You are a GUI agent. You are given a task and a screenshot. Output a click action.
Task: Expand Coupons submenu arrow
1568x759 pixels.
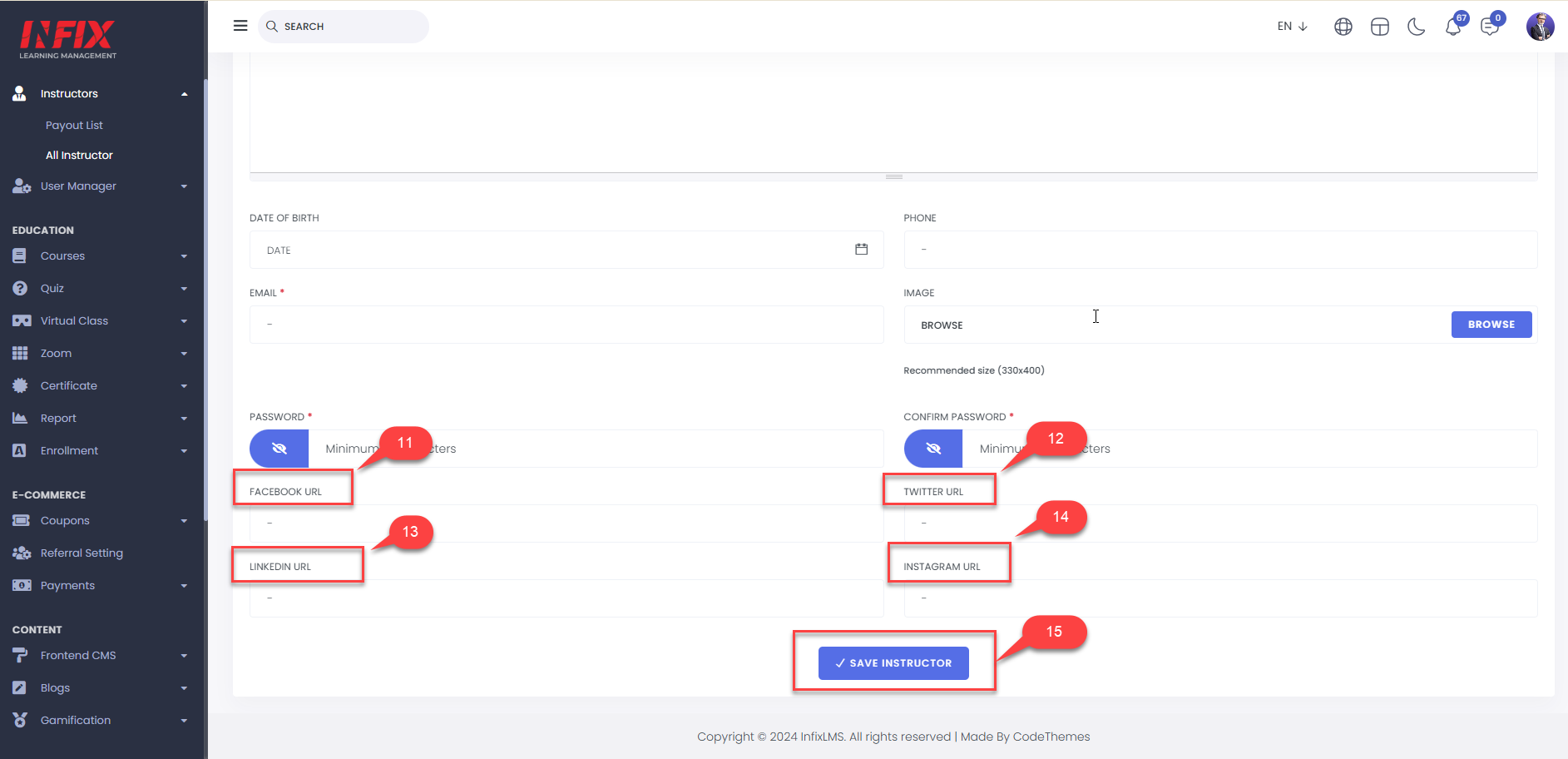(x=185, y=521)
